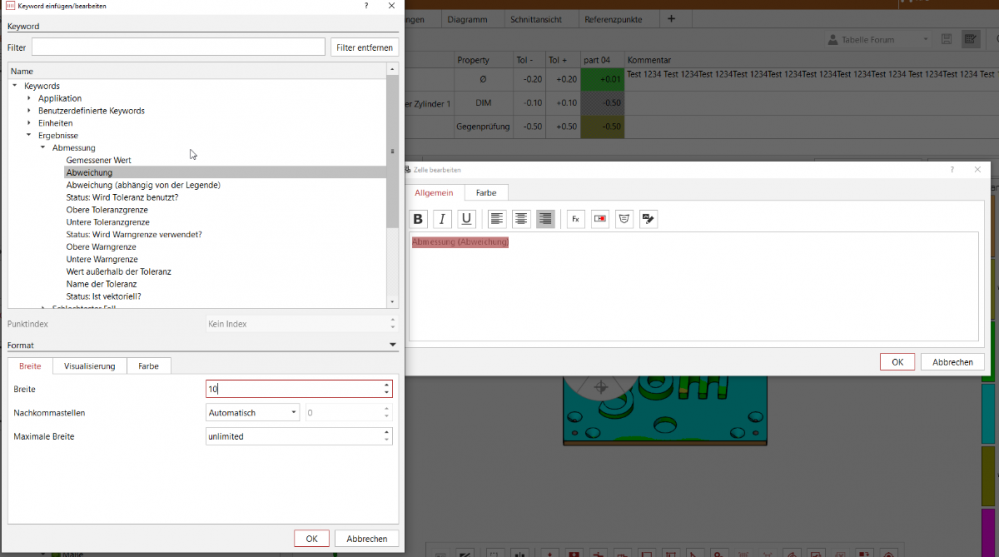Screen dimensions: 999x557
Task: Center-align the cell text
Action: (x=521, y=219)
